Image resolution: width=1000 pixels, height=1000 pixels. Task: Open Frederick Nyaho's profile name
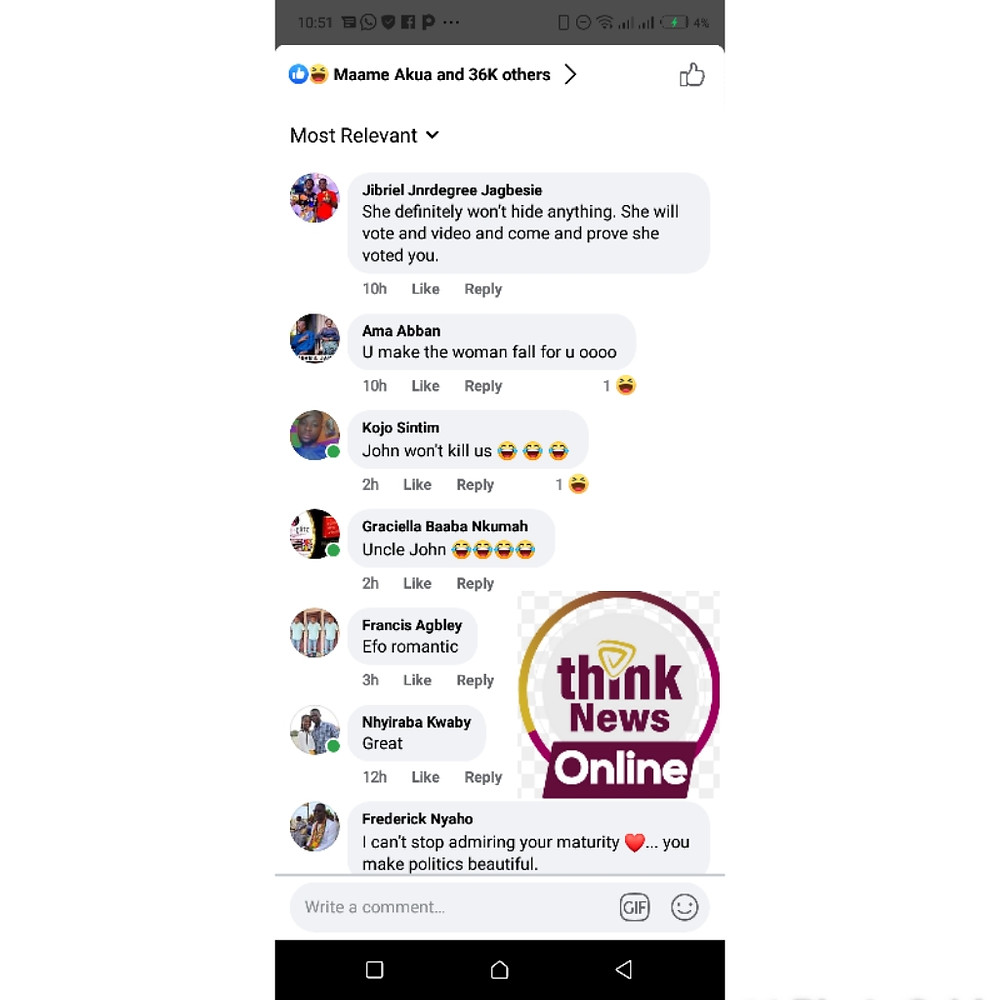(417, 818)
